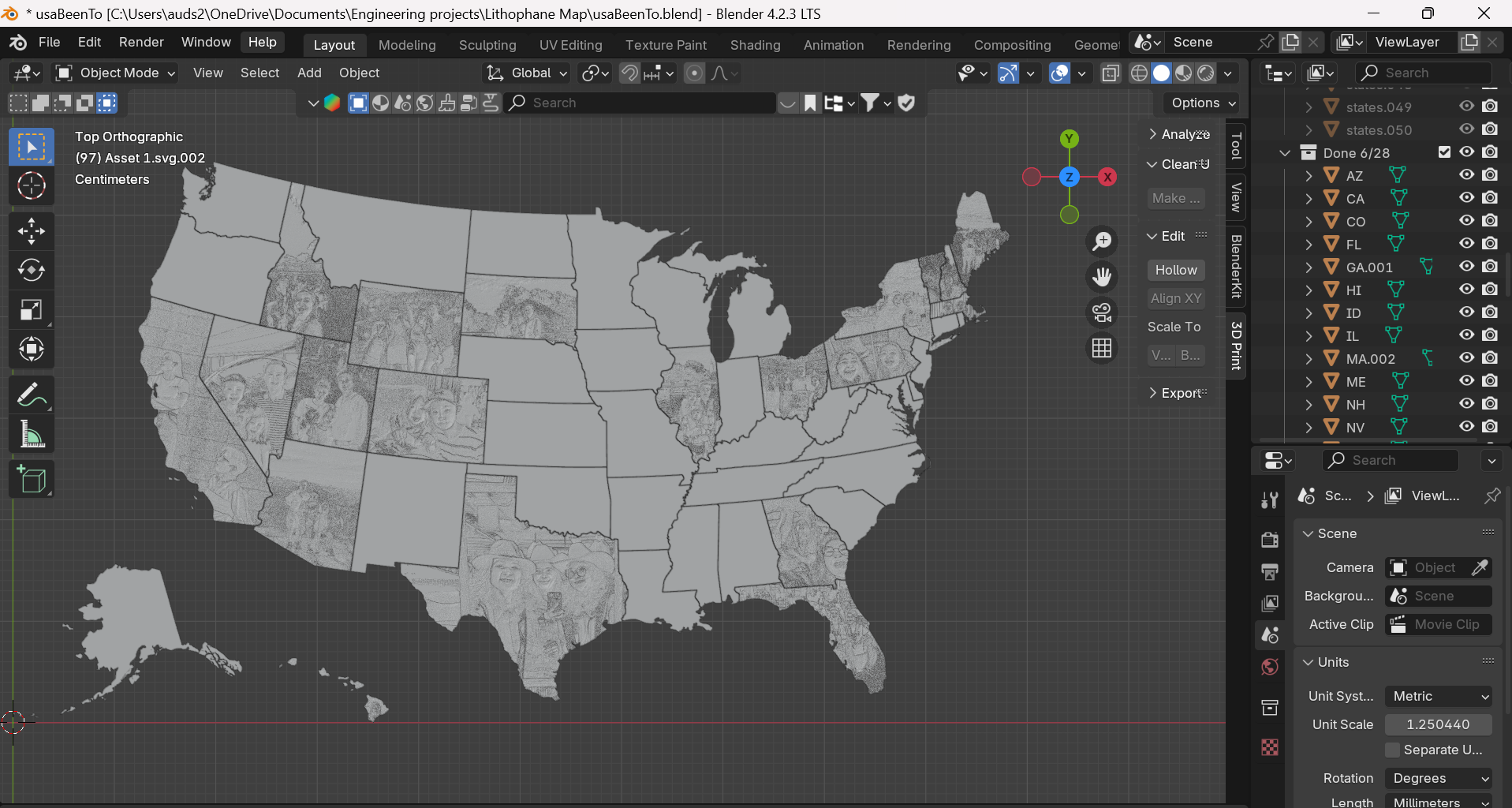Click the Options button in viewport header
Screen dimensions: 1512x808
[x=1203, y=103]
